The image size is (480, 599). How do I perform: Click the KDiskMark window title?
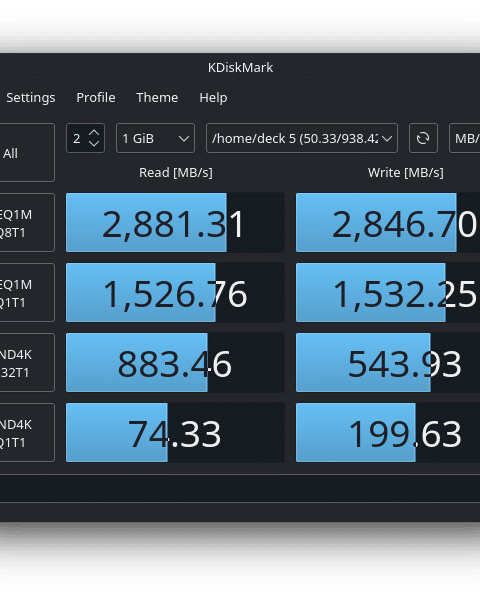(x=240, y=68)
